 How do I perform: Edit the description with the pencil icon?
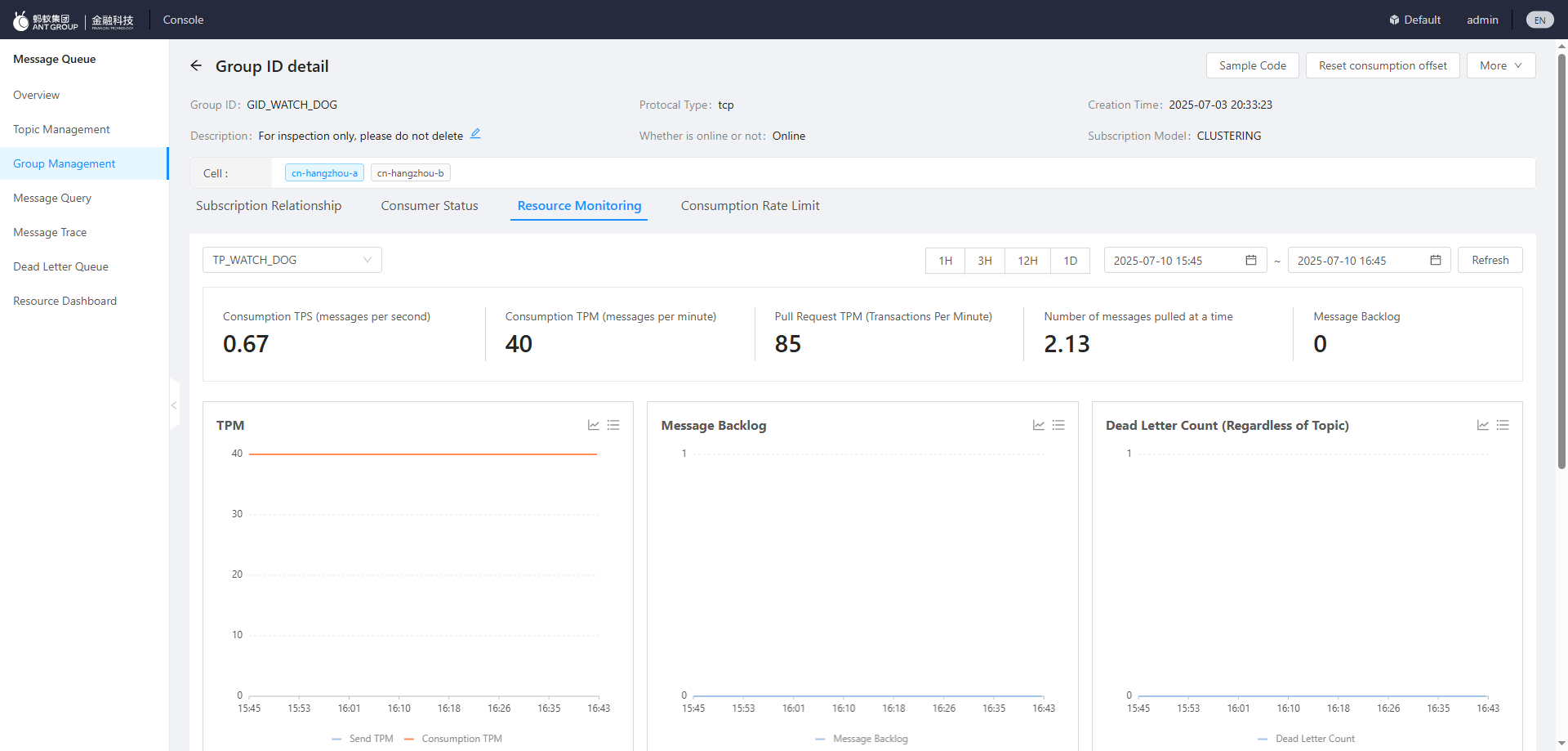tap(475, 134)
